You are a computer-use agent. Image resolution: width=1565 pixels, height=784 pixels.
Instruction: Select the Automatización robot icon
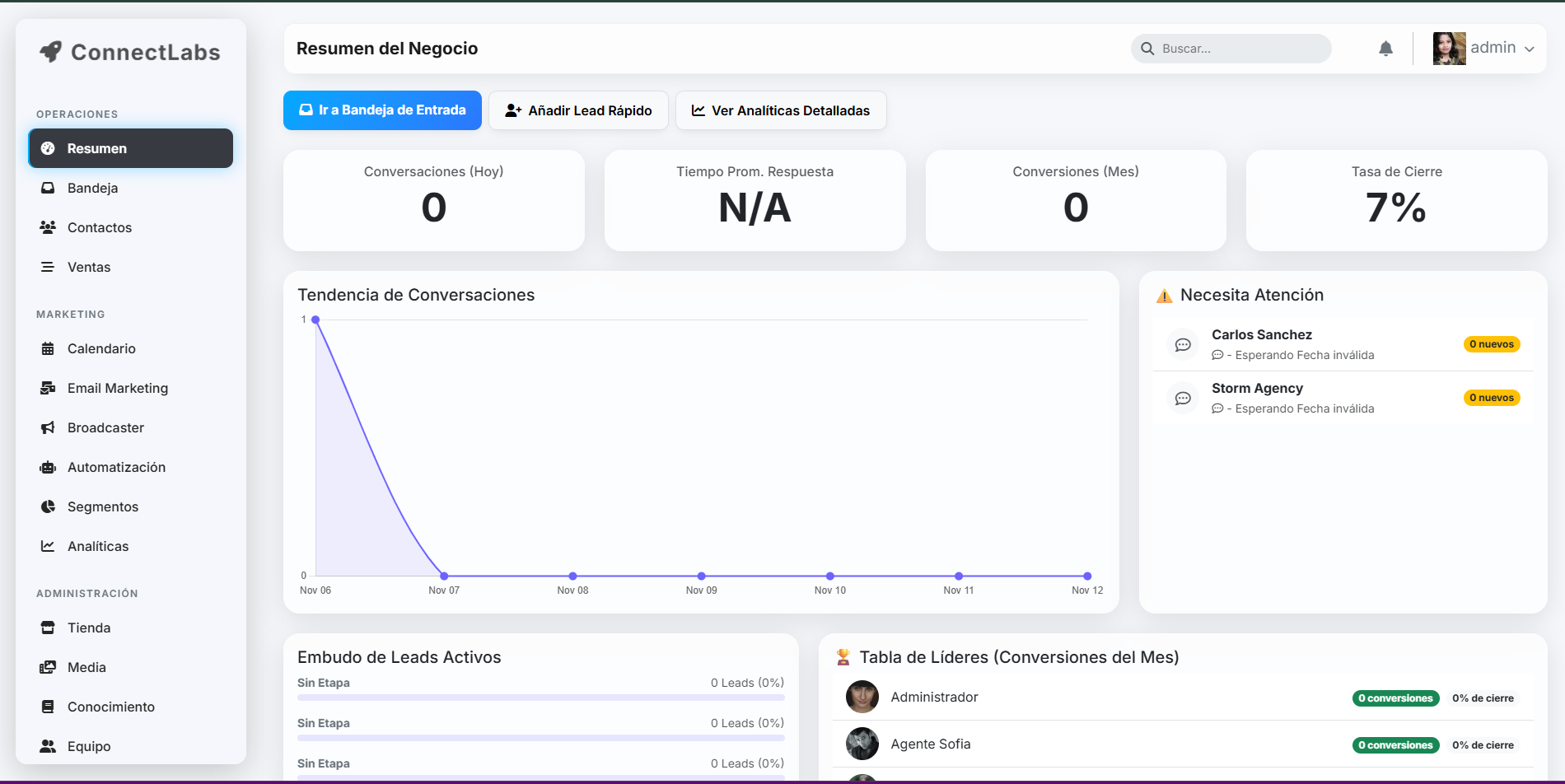[49, 467]
